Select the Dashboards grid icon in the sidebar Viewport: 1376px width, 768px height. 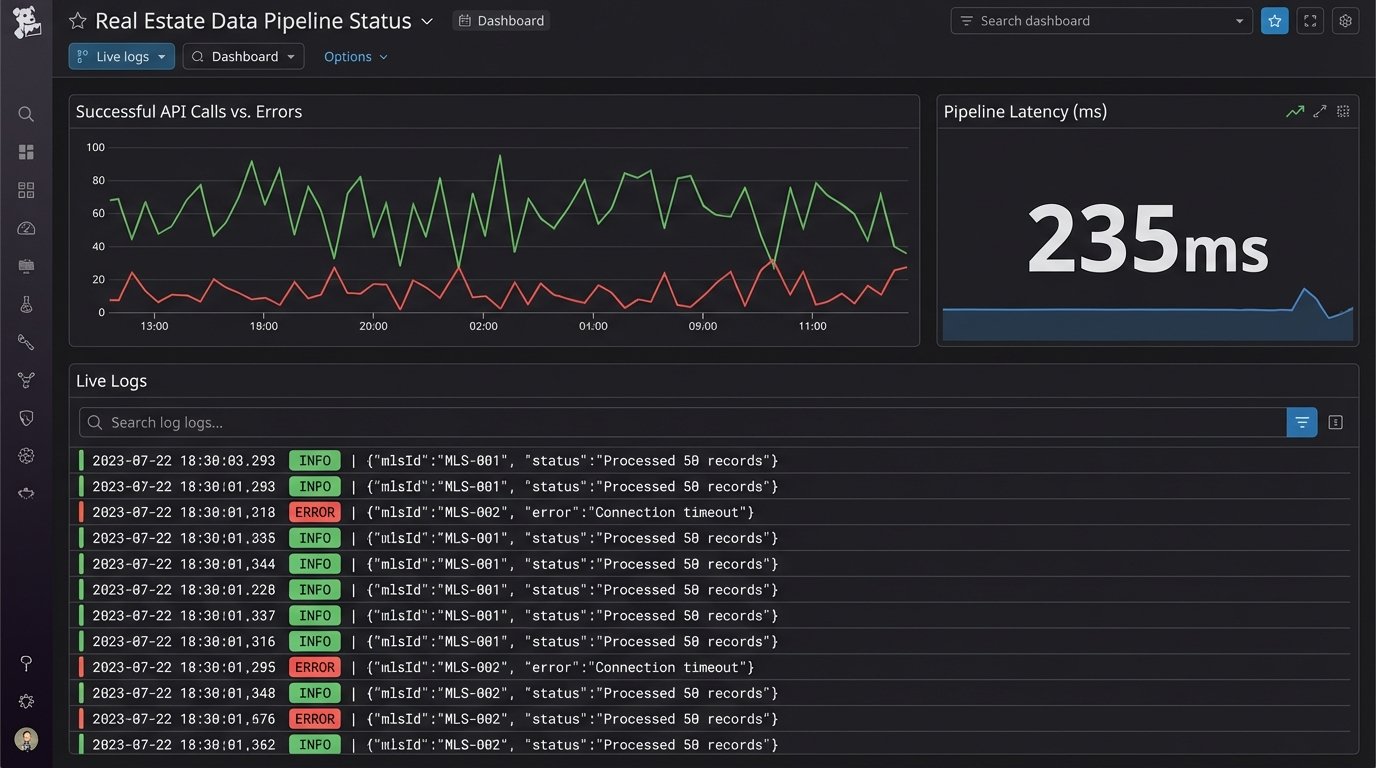pos(25,151)
